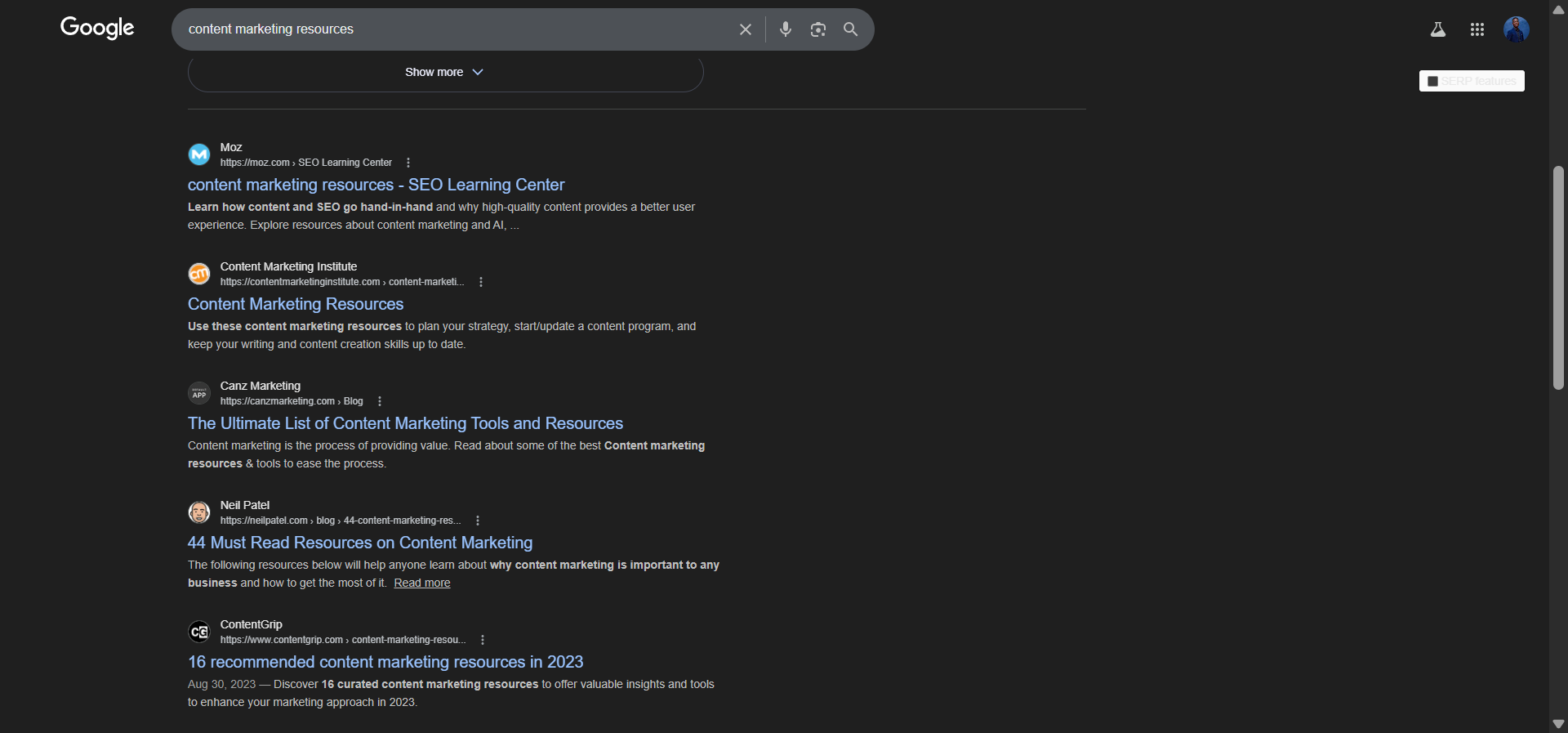Click the Canz Marketing favicon
1568x733 pixels.
(199, 393)
